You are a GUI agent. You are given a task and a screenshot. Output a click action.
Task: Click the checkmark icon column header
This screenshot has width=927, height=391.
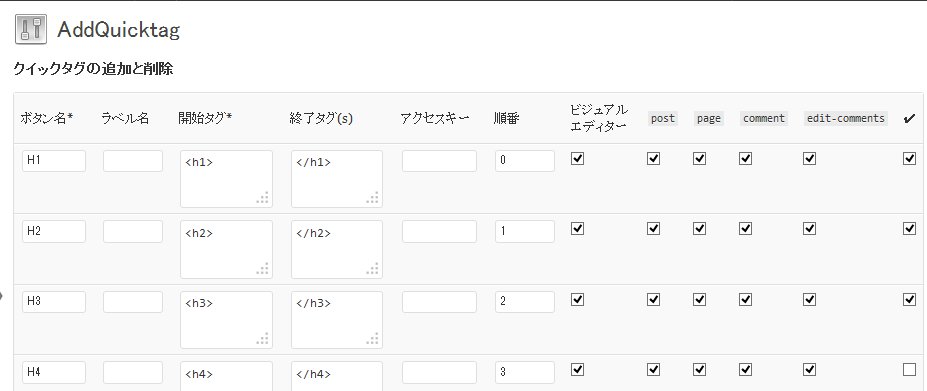pyautogui.click(x=909, y=119)
